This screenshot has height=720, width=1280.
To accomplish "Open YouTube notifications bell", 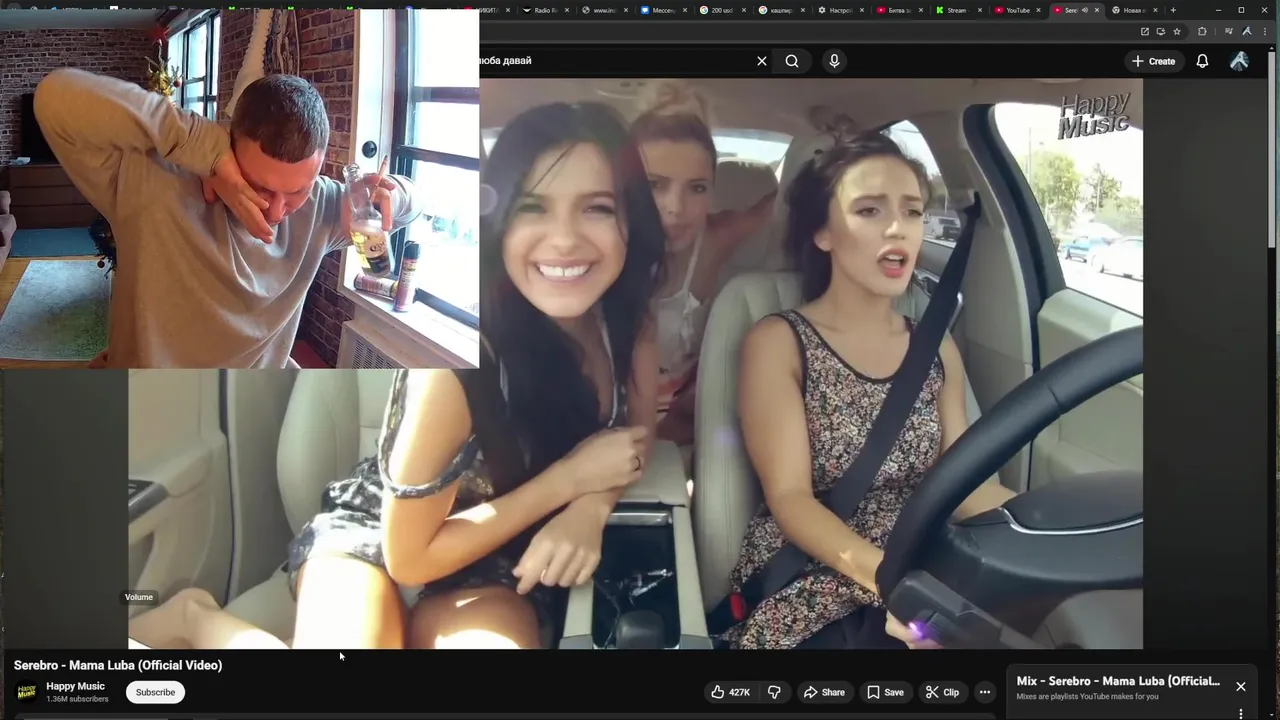I will coord(1202,61).
